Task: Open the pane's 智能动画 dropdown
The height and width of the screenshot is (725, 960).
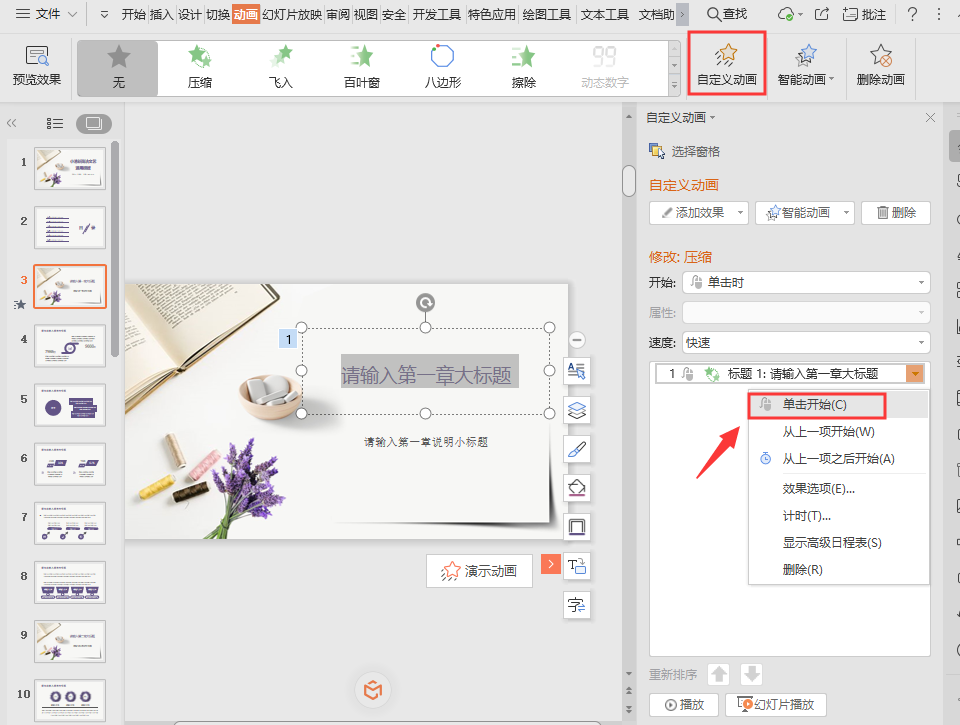Action: click(804, 212)
